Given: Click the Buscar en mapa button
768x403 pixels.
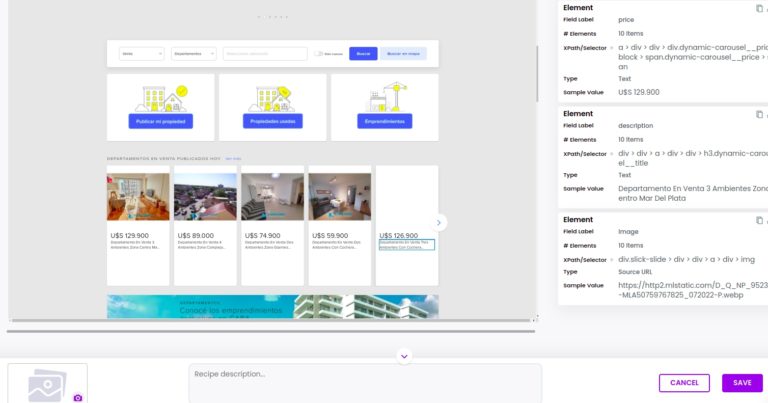Looking at the screenshot, I should point(403,54).
